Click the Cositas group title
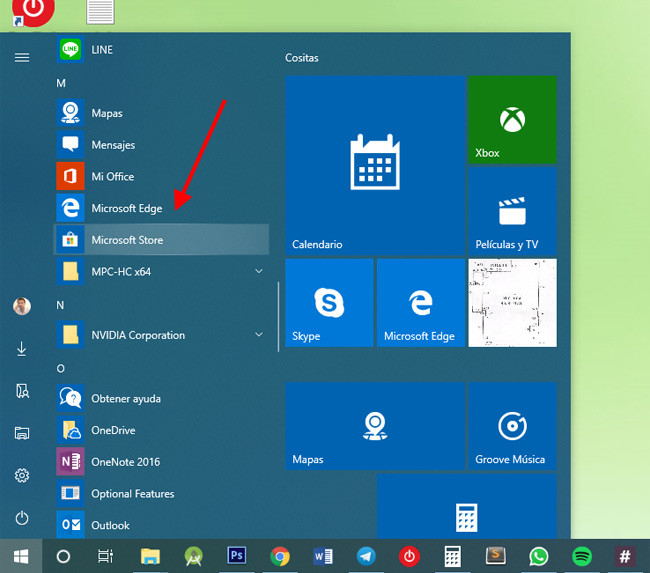This screenshot has width=650, height=573. [302, 58]
